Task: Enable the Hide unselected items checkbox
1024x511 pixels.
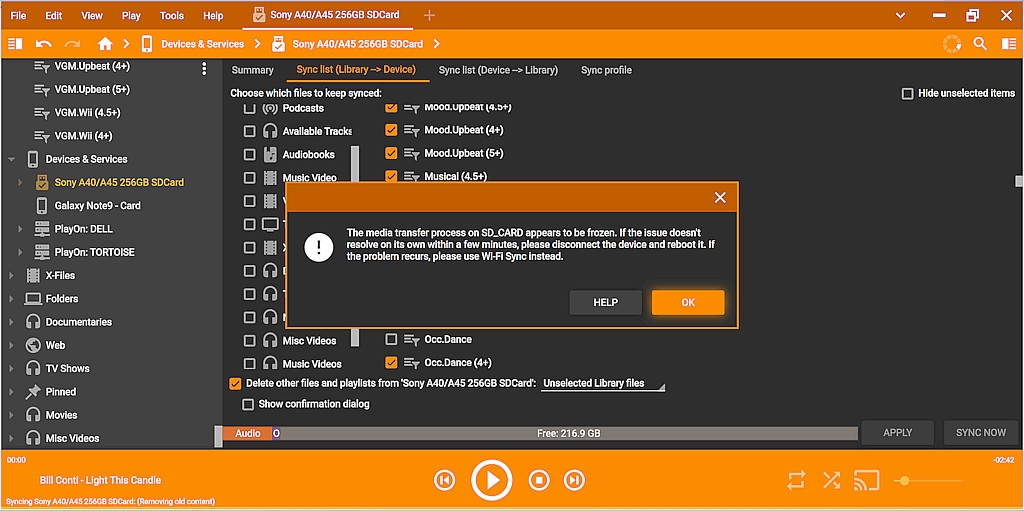Action: 908,93
